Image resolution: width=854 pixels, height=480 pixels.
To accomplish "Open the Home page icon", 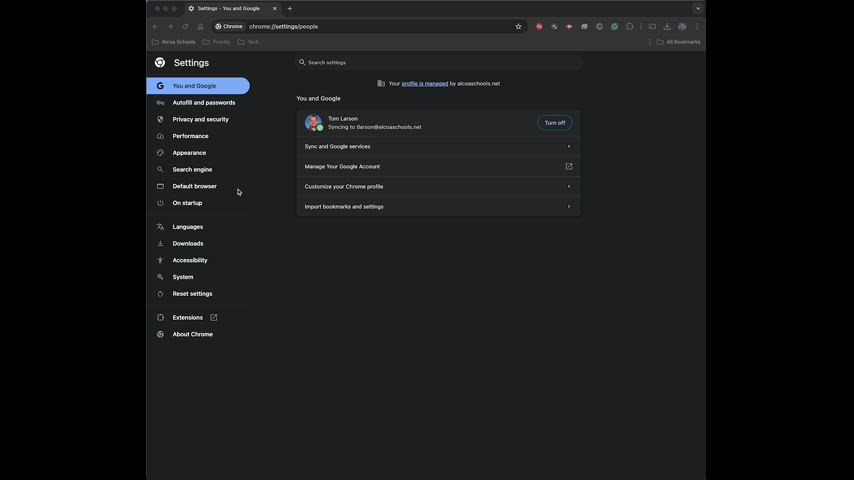I will pos(200,26).
